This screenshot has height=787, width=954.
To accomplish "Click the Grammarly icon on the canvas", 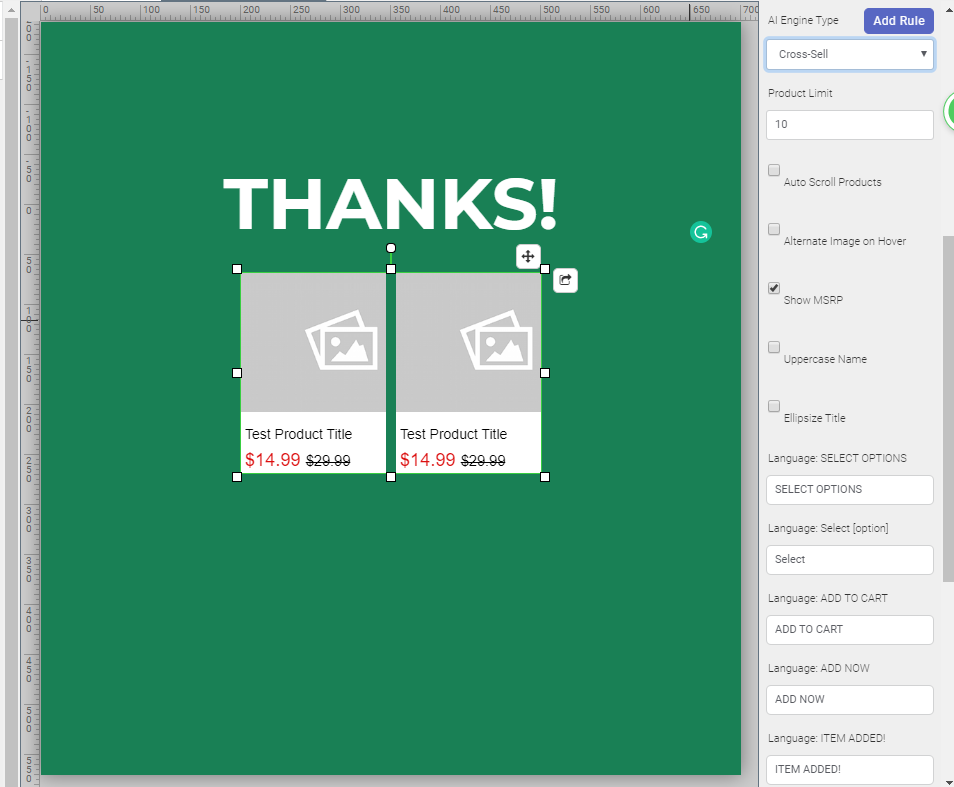I will pyautogui.click(x=700, y=232).
